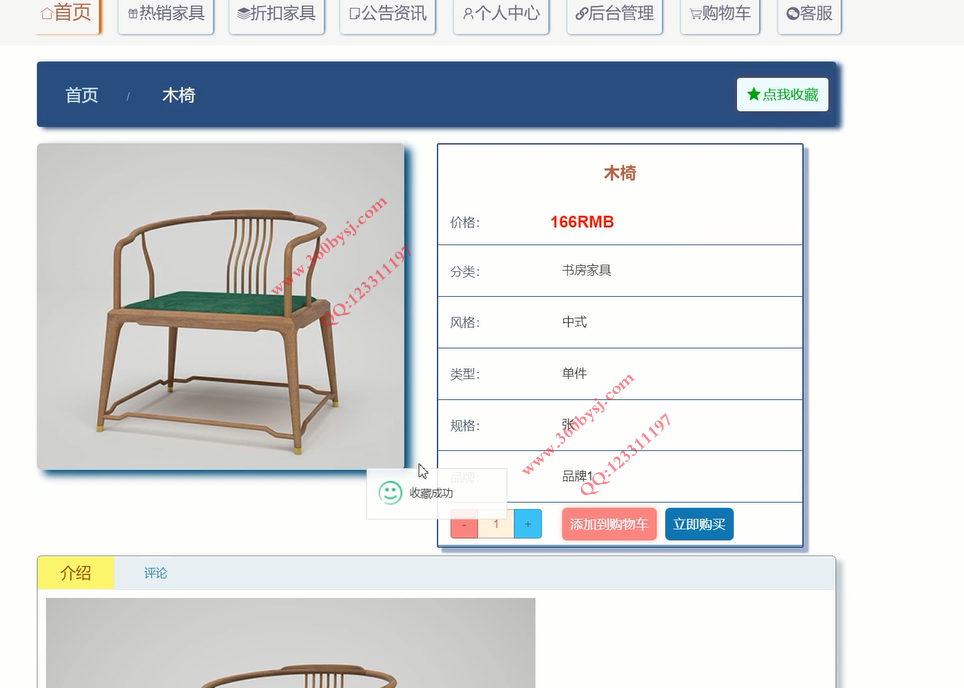Click 木椅 in the breadcrumb
The width and height of the screenshot is (964, 688).
(178, 95)
